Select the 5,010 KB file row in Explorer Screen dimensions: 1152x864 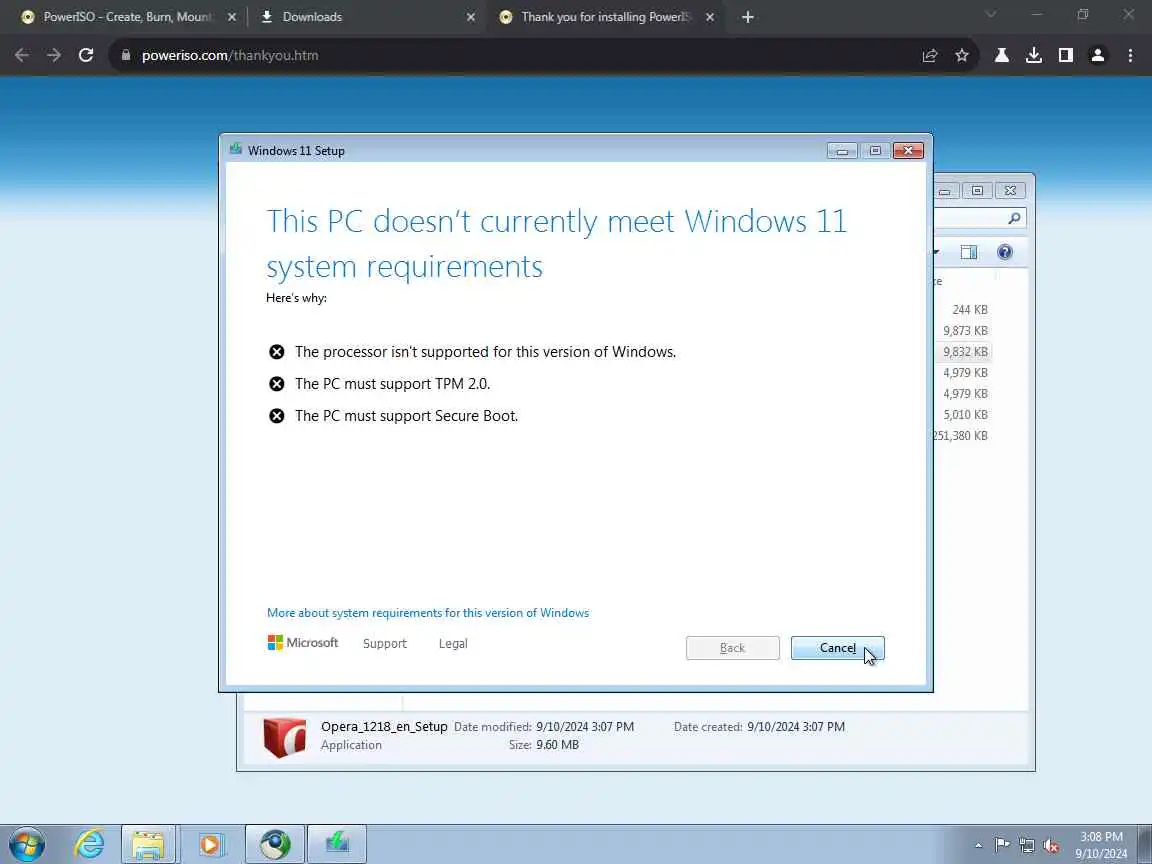coord(965,415)
